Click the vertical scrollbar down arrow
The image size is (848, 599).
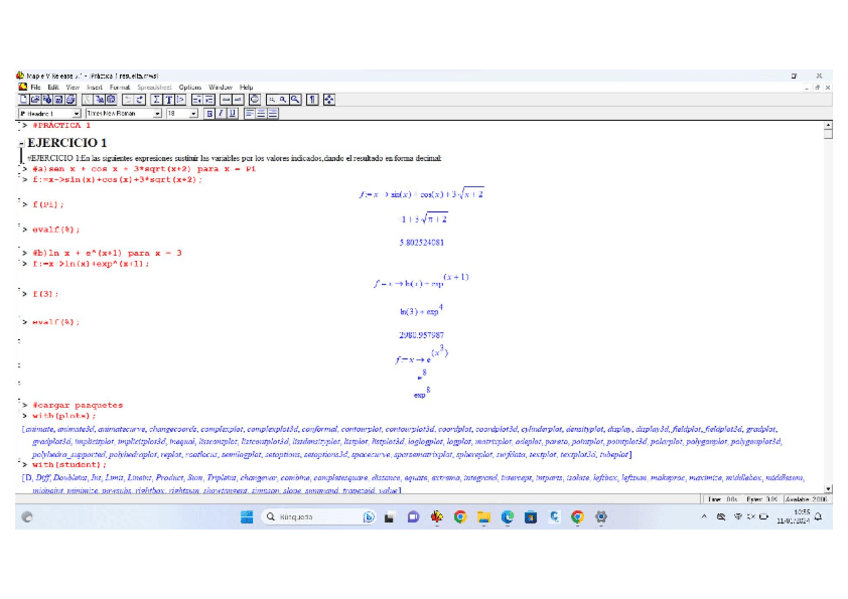(x=827, y=489)
